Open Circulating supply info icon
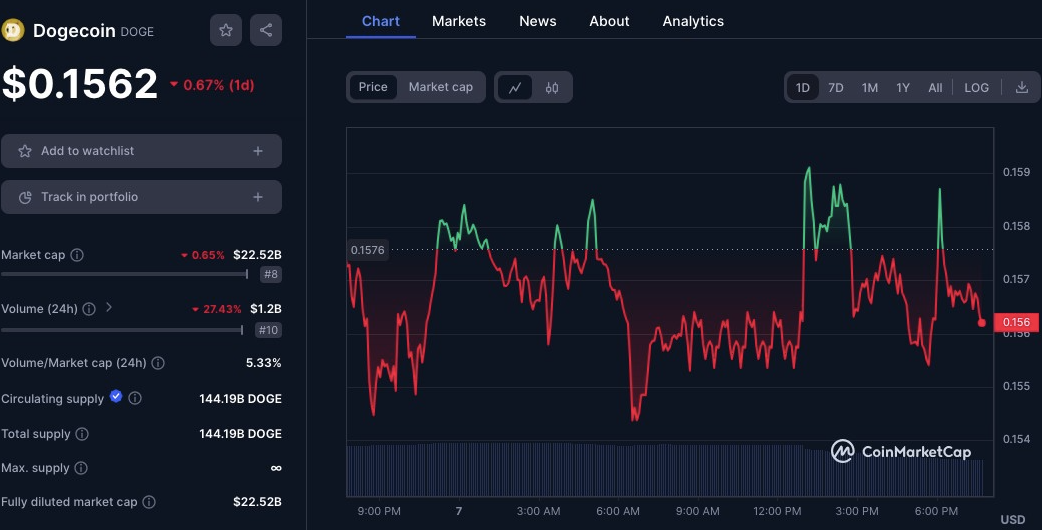 [135, 398]
